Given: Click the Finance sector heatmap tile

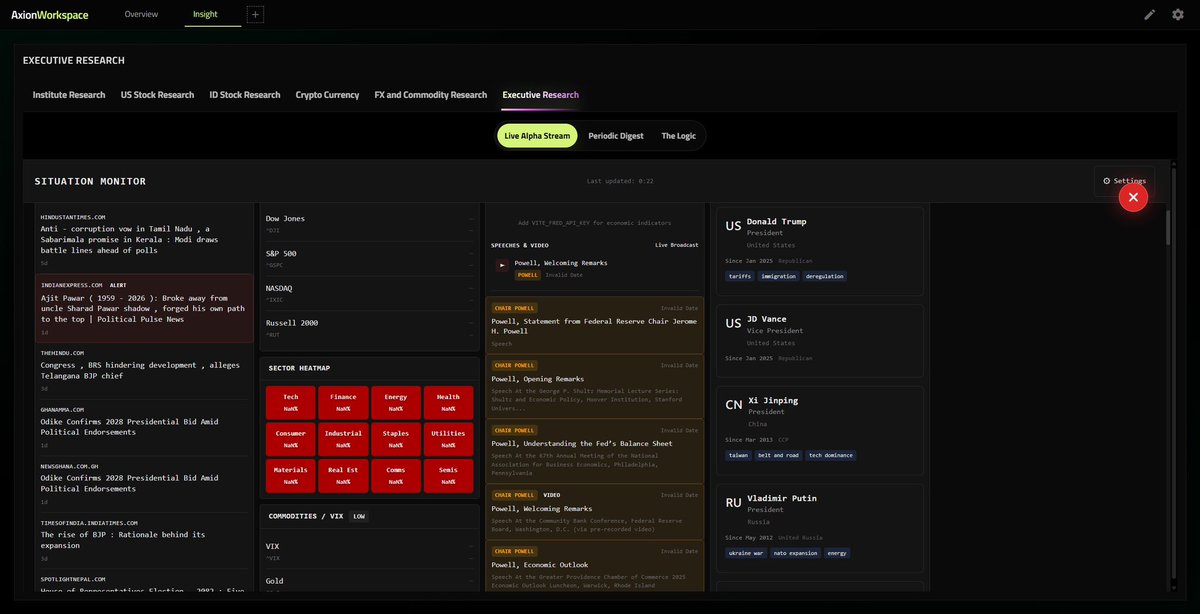Looking at the screenshot, I should pyautogui.click(x=343, y=402).
